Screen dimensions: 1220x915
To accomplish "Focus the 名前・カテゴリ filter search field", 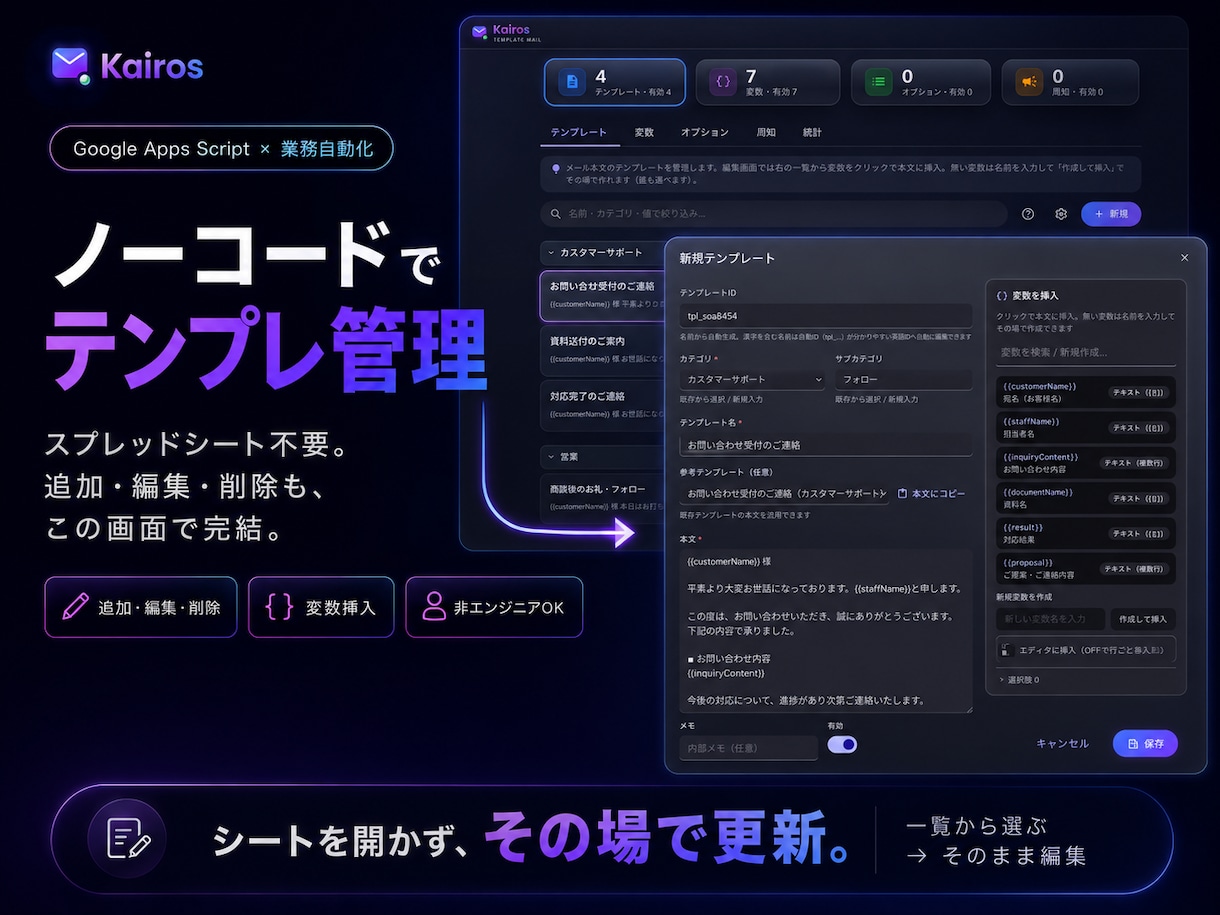I will (x=774, y=214).
